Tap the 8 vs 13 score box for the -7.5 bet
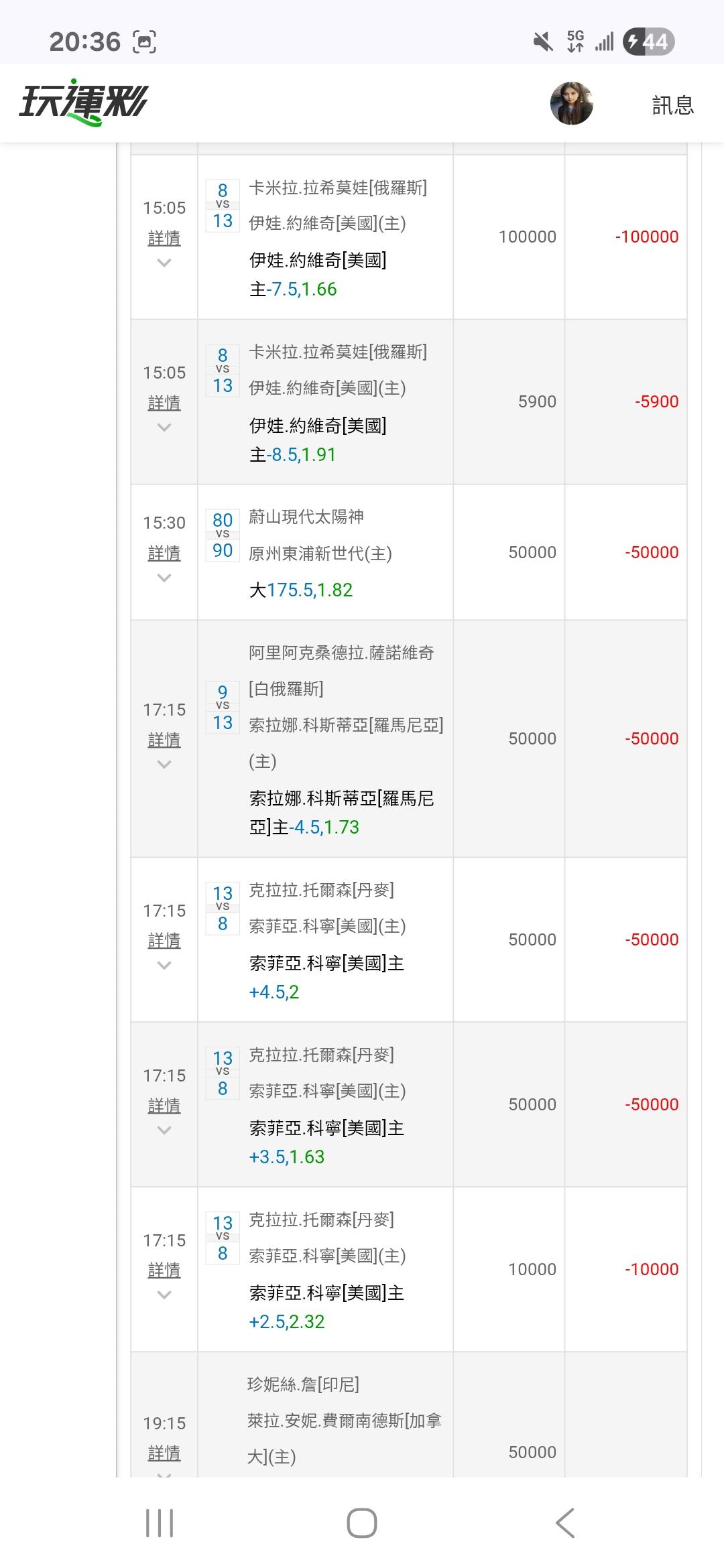 223,206
